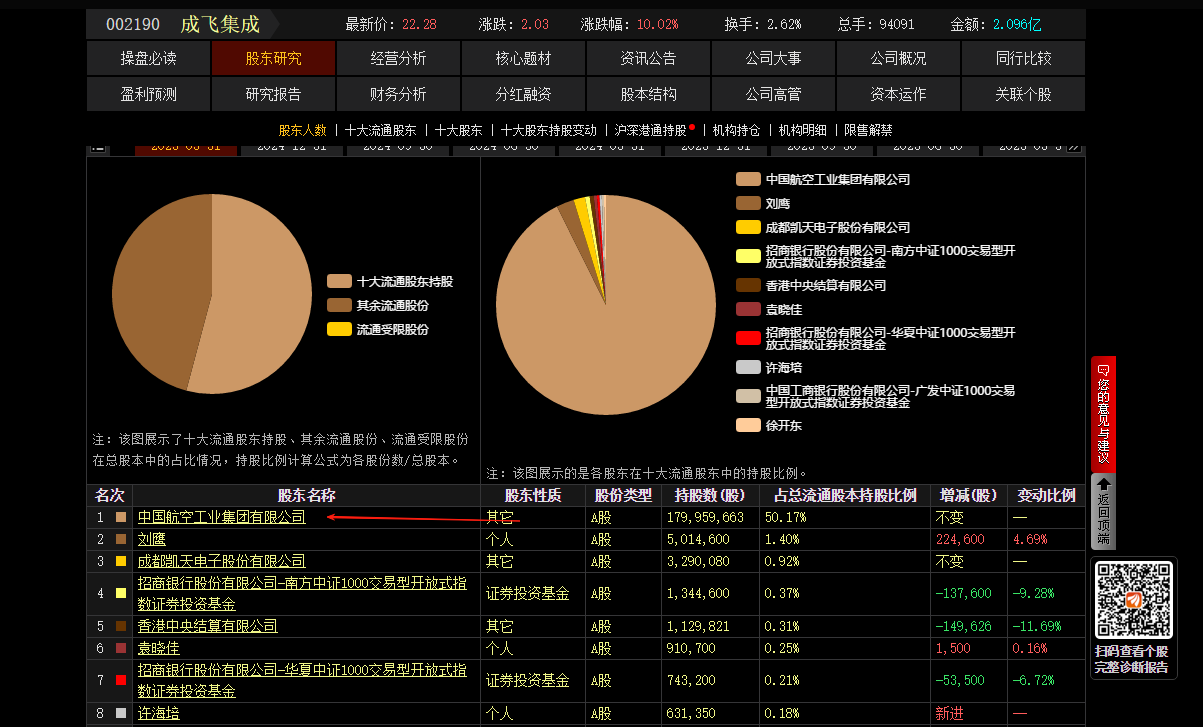Viewport: 1203px width, 727px height.
Task: Click the 其余流通股份 legend swatch
Action: coord(339,305)
